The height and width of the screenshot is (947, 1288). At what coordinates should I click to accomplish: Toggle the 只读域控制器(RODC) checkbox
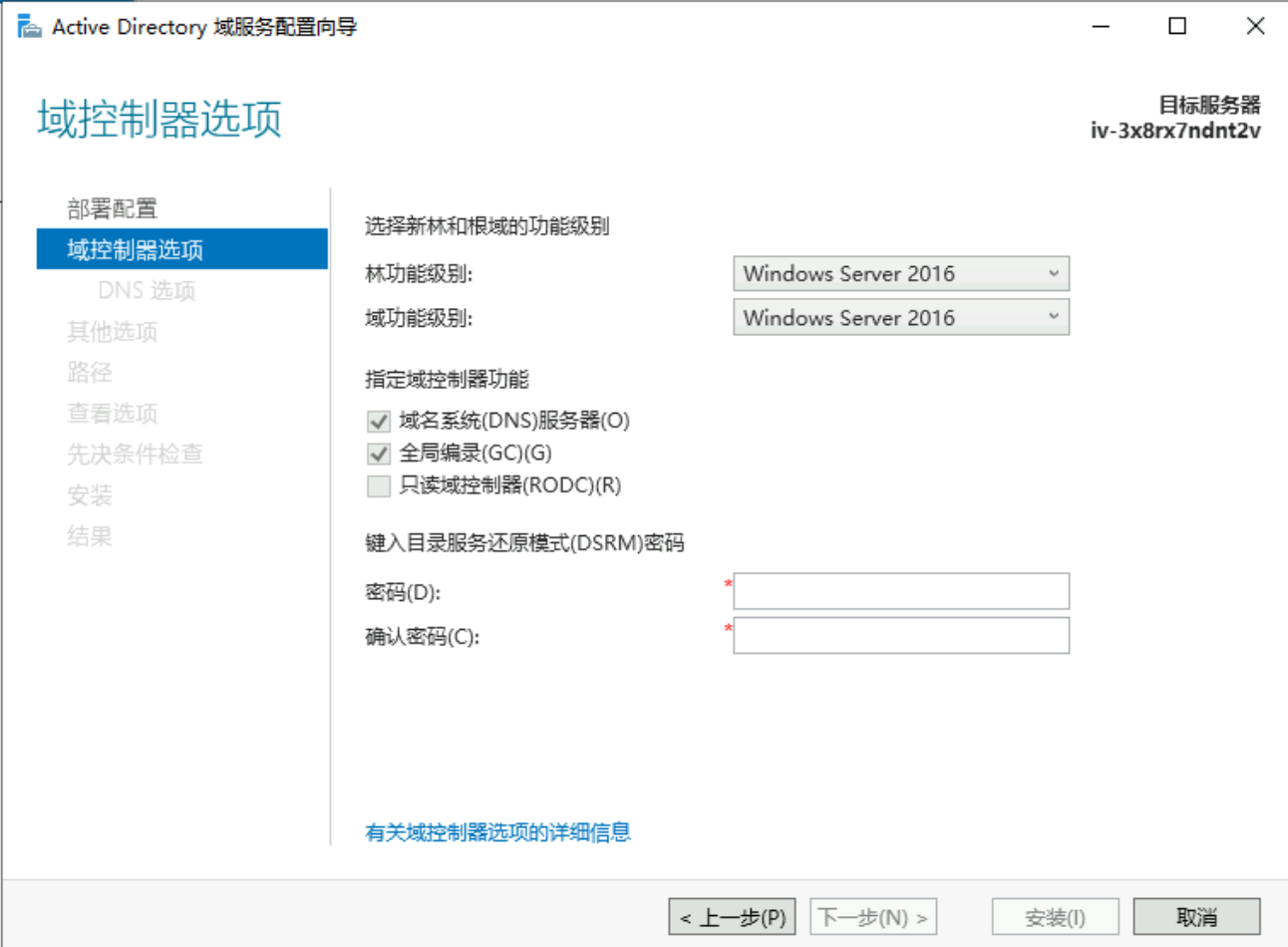379,485
